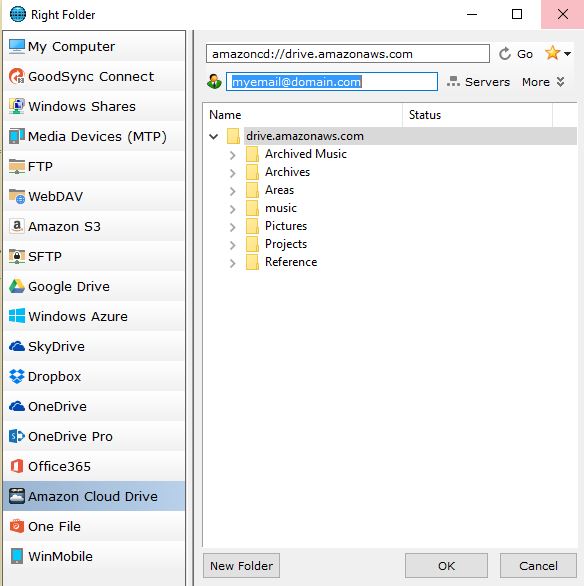Confirm with the OK button
584x586 pixels.
pyautogui.click(x=447, y=565)
